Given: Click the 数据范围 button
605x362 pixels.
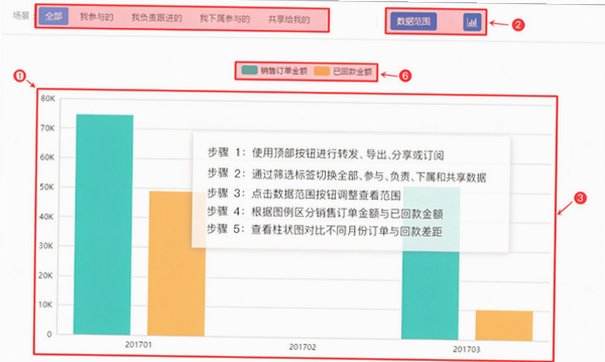Looking at the screenshot, I should tap(414, 21).
